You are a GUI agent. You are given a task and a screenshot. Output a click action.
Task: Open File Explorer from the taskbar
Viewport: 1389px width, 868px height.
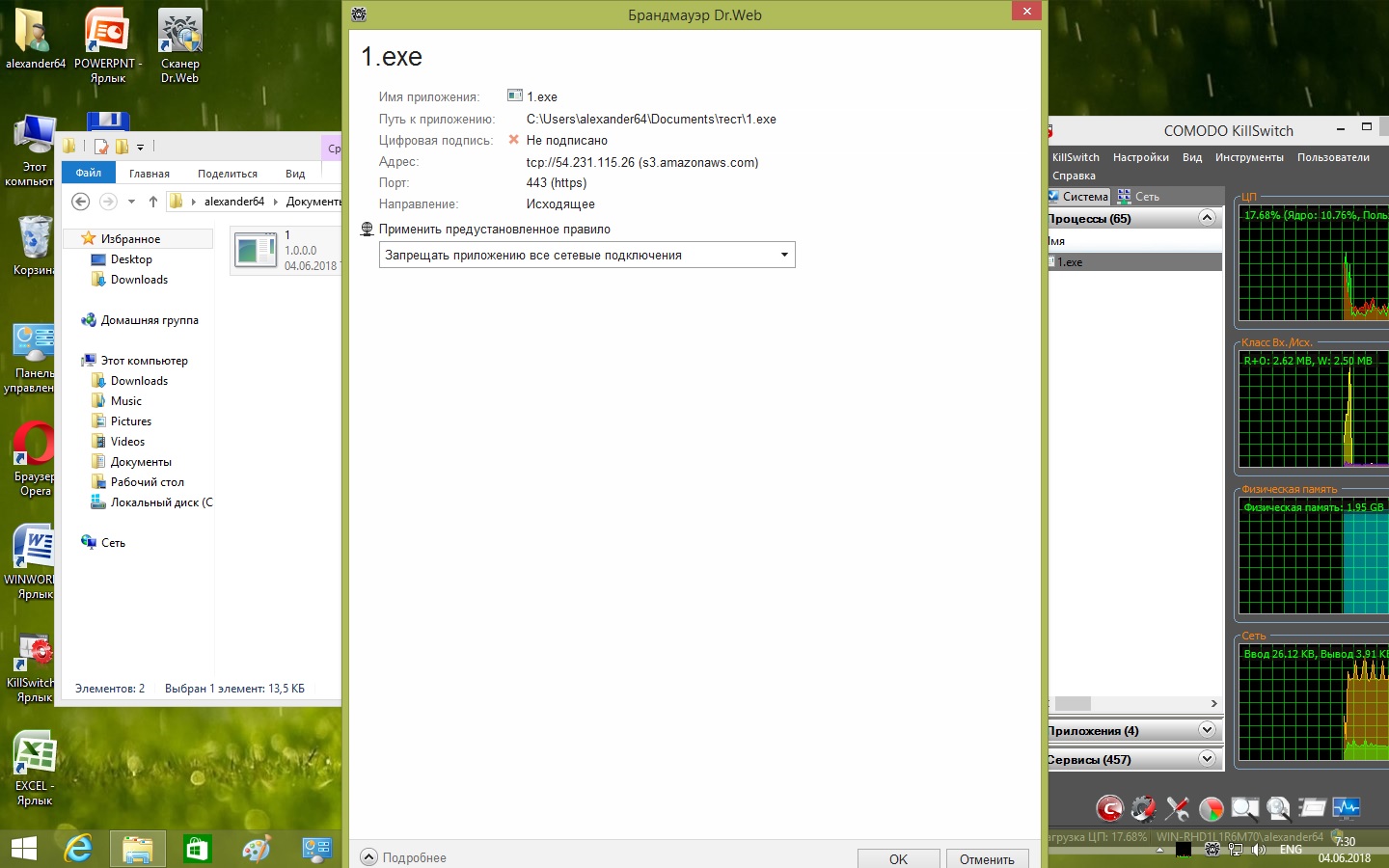[x=138, y=849]
